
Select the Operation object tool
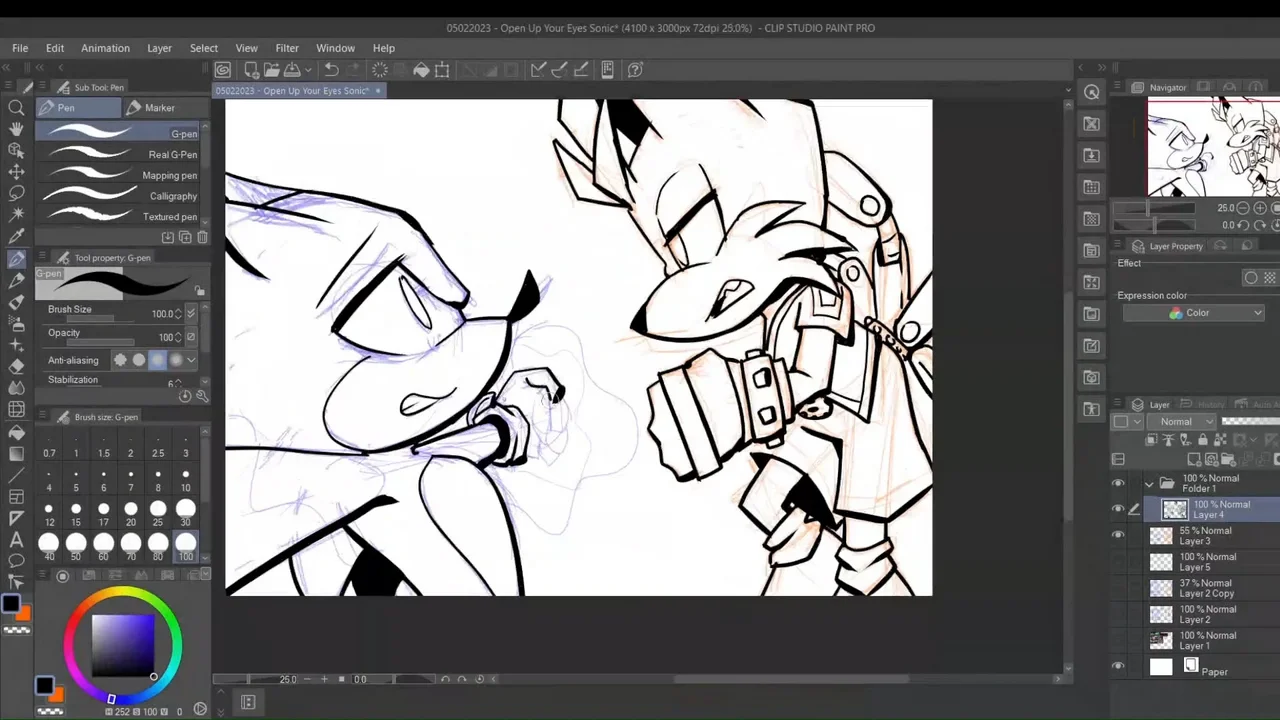(x=16, y=150)
